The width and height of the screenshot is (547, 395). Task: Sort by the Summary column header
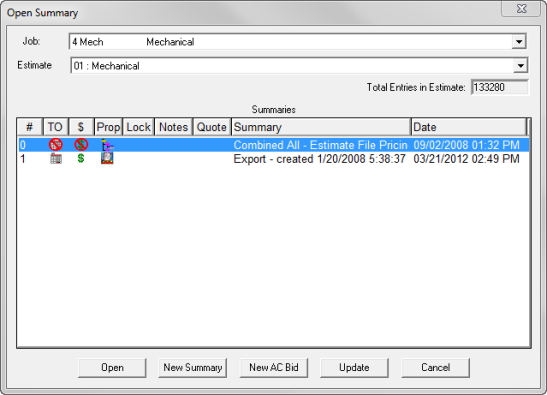(x=321, y=127)
